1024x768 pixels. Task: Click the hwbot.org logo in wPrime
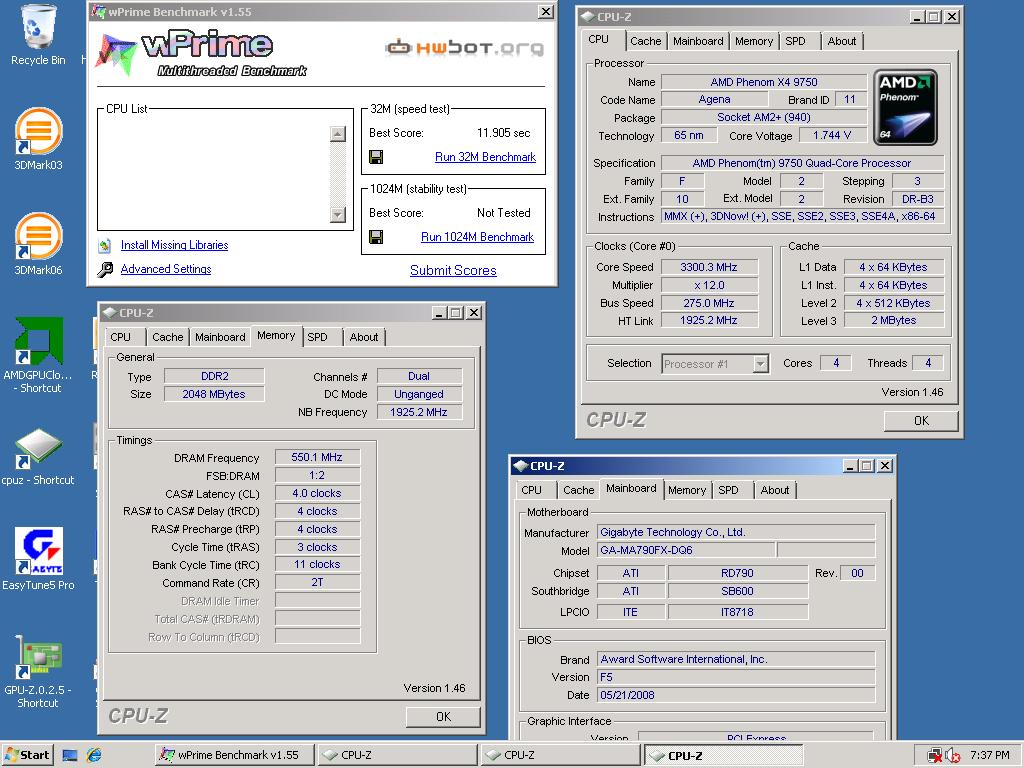[x=464, y=47]
